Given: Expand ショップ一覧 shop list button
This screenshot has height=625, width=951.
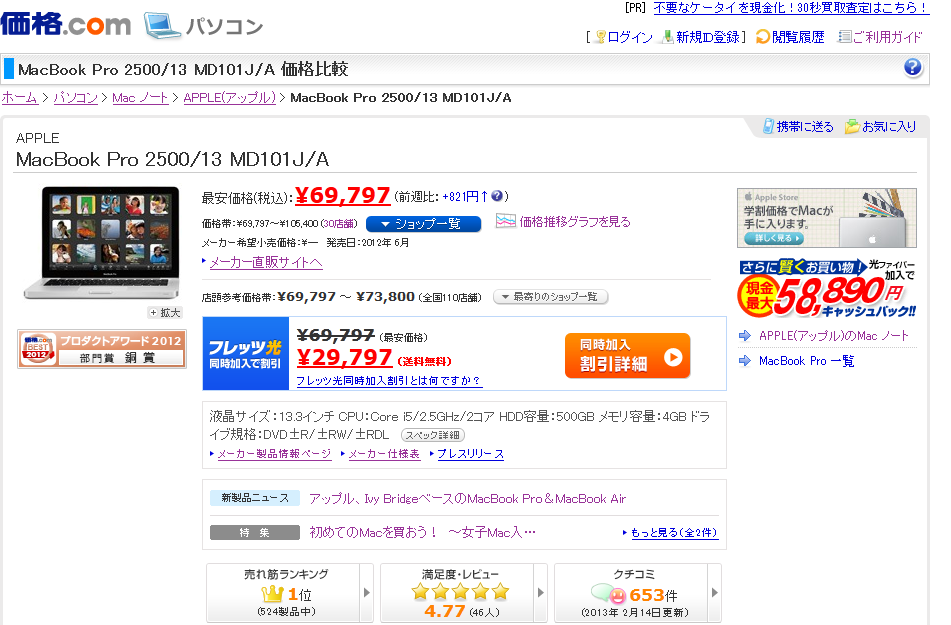Looking at the screenshot, I should point(423,224).
